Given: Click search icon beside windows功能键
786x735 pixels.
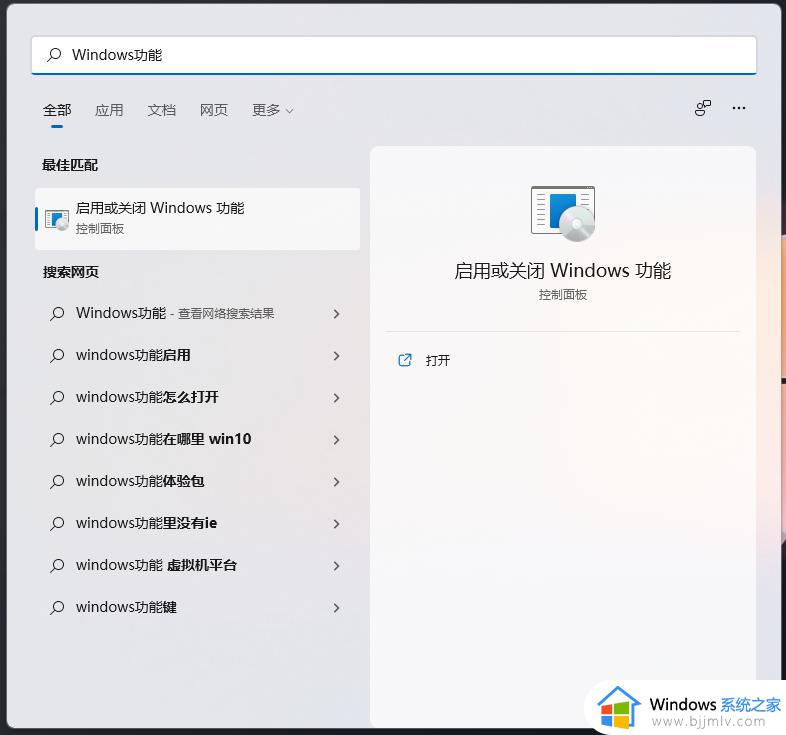Looking at the screenshot, I should (x=57, y=608).
